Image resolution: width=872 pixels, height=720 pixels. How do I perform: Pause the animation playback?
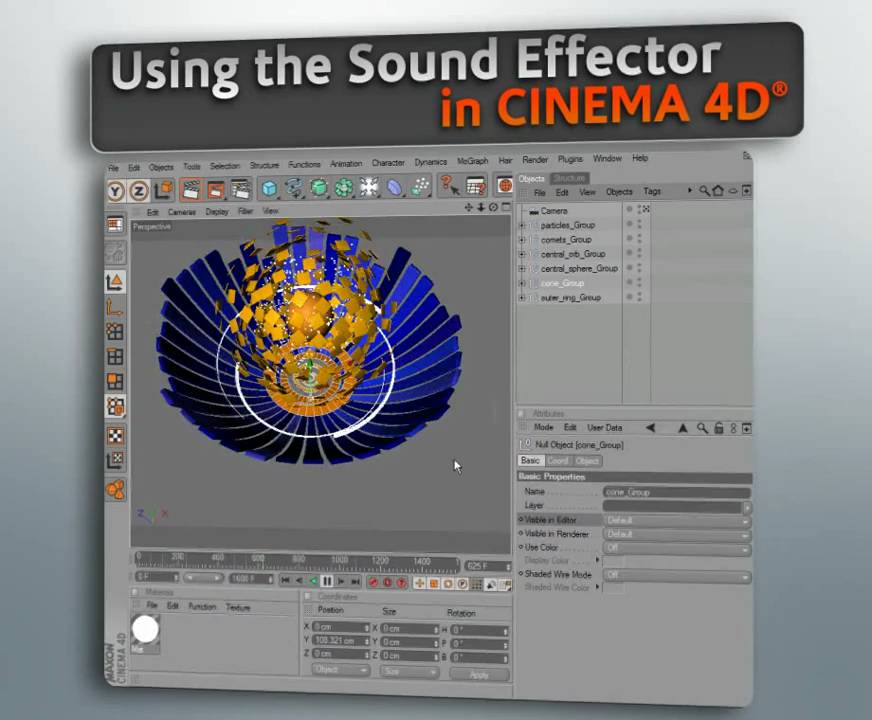[x=327, y=582]
